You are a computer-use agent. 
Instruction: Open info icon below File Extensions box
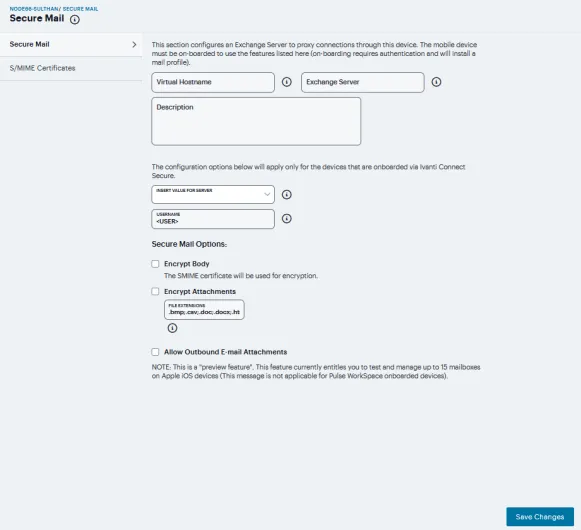172,328
